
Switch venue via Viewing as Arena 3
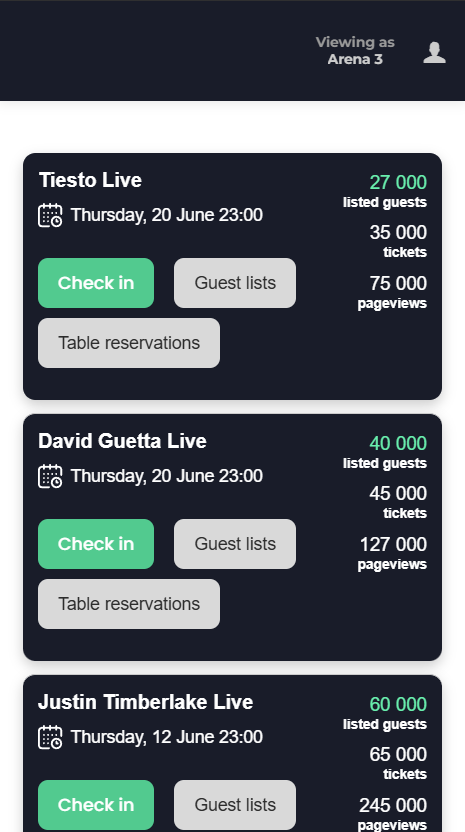pyautogui.click(x=355, y=50)
